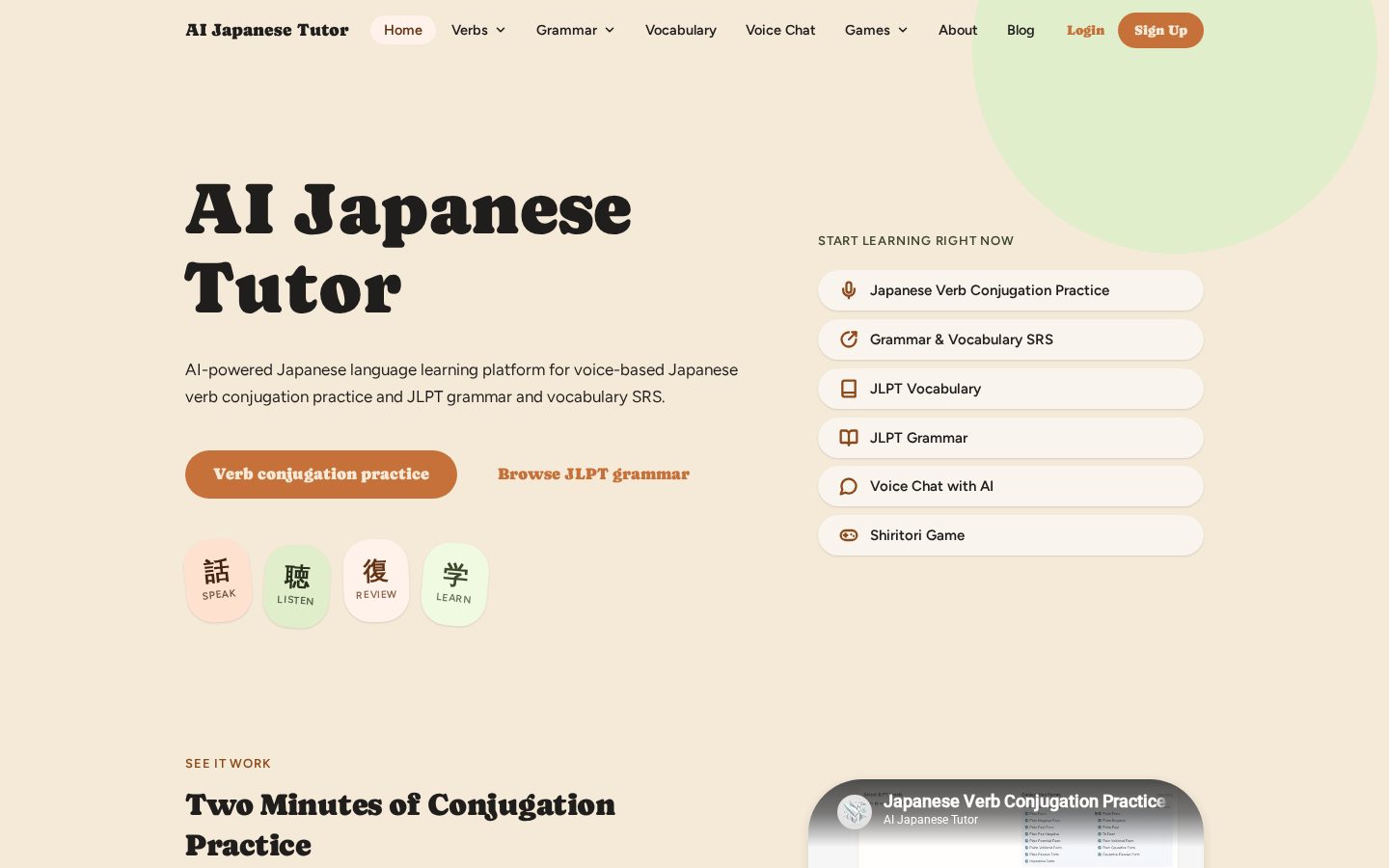This screenshot has width=1389, height=868.
Task: Select the JLPT Grammar quick link
Action: point(1011,438)
